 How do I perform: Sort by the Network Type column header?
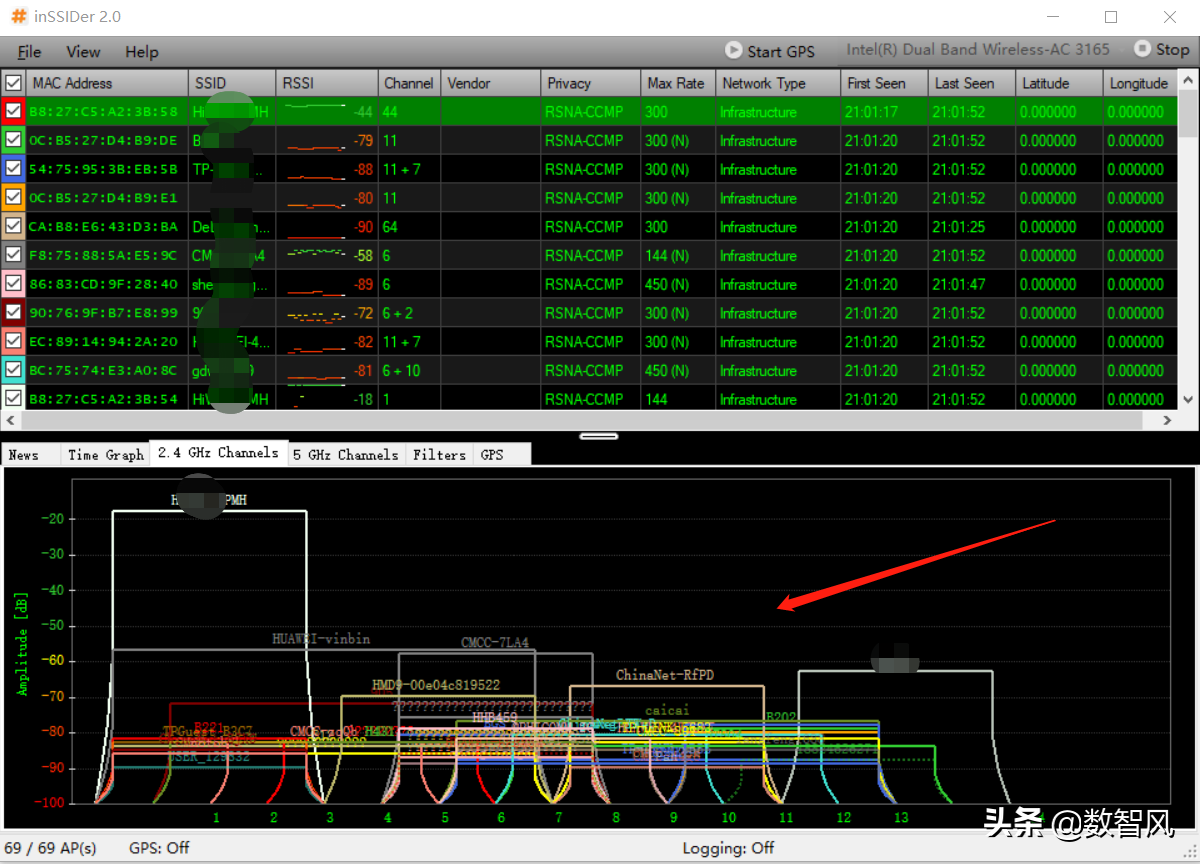point(778,83)
